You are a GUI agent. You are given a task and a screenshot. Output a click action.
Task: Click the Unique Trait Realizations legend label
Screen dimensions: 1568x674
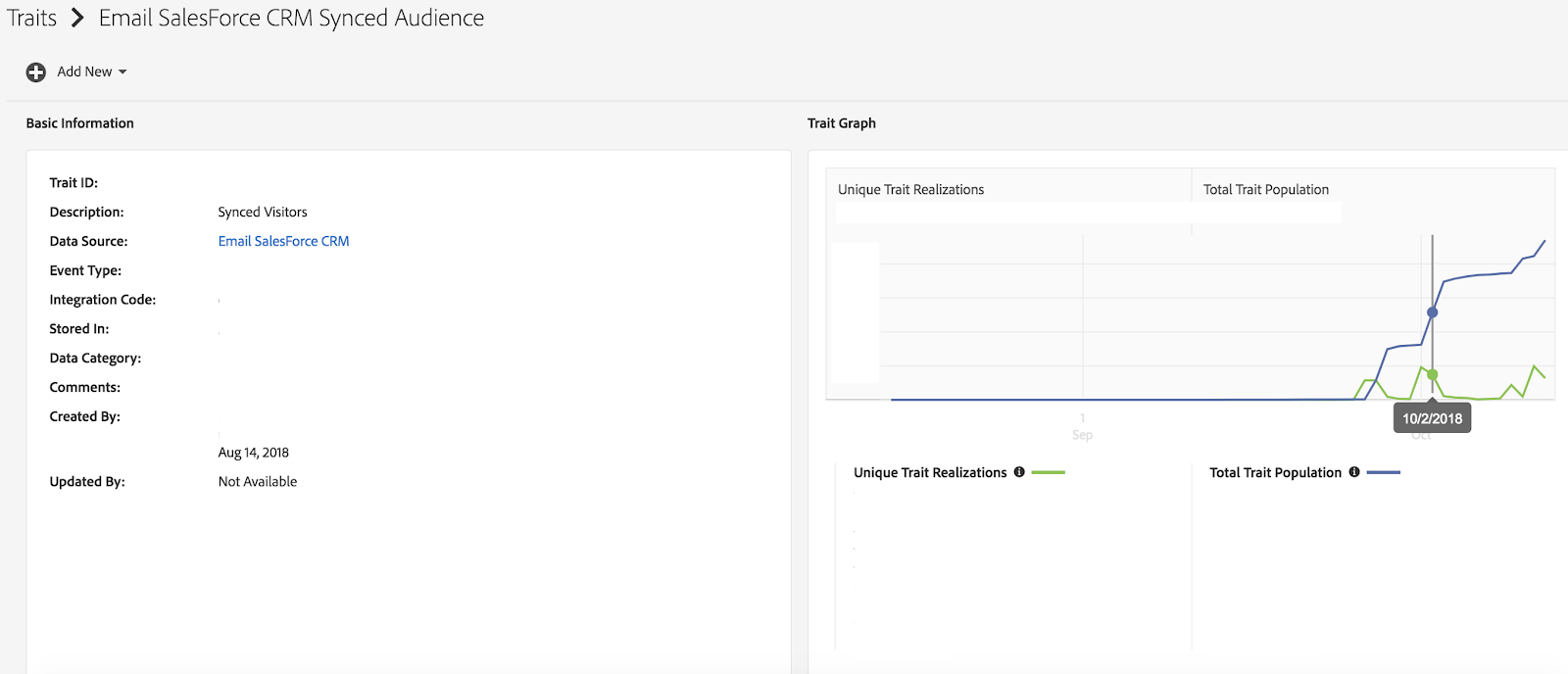[x=930, y=472]
